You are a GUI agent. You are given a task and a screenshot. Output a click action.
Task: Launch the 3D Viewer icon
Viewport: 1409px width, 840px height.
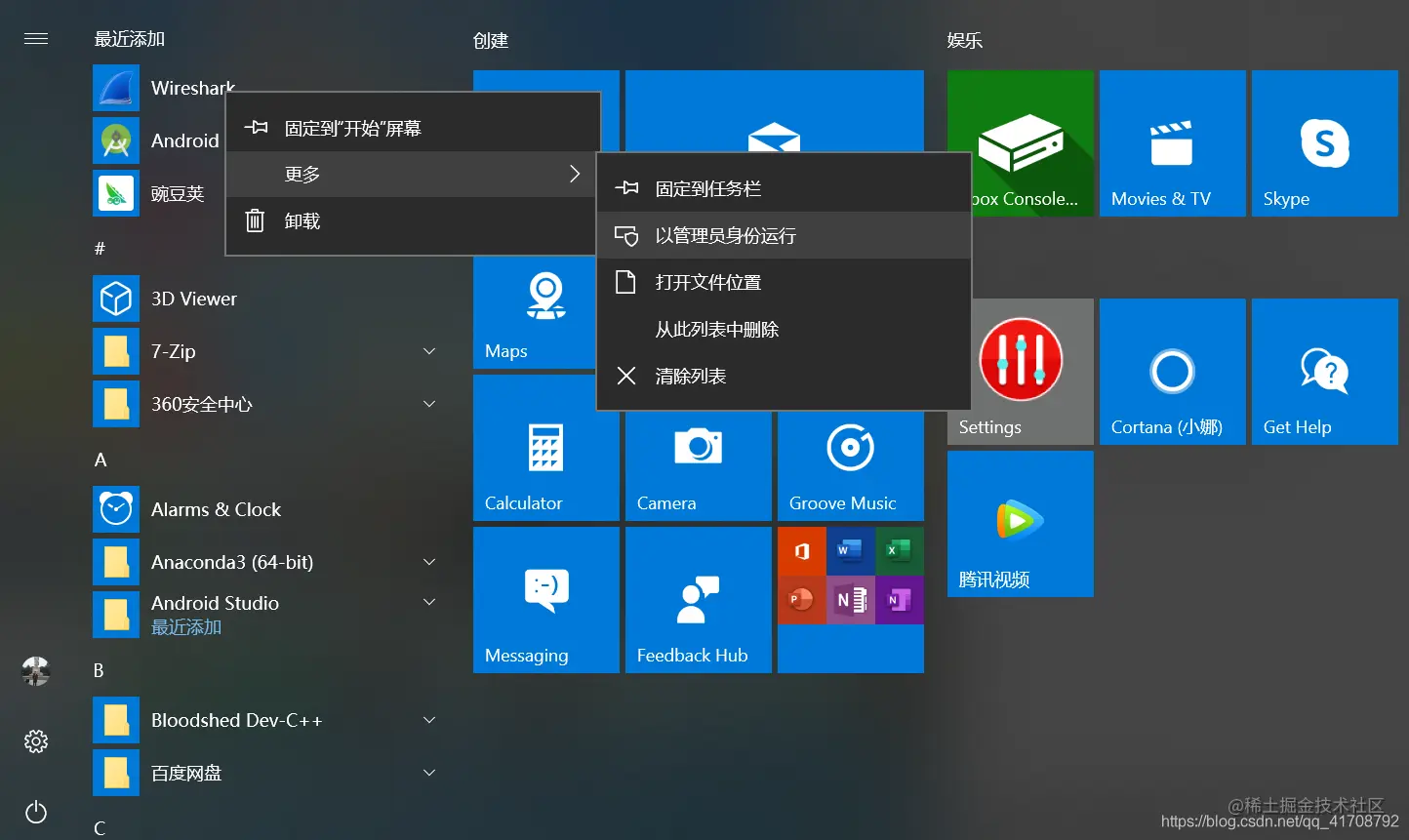tap(116, 299)
